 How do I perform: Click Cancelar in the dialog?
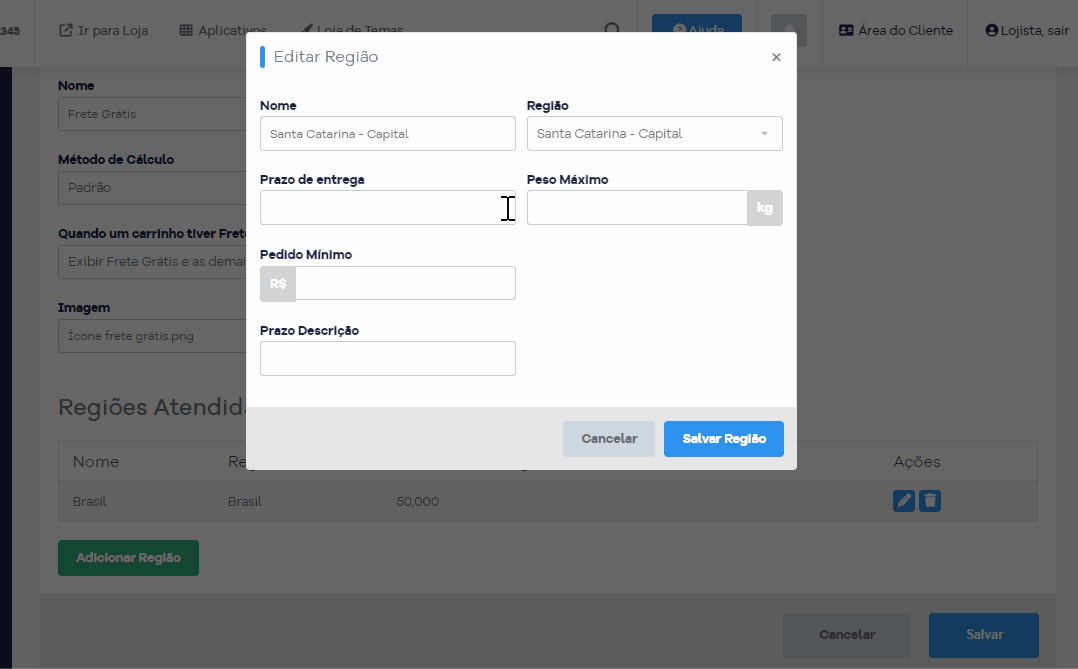click(609, 439)
